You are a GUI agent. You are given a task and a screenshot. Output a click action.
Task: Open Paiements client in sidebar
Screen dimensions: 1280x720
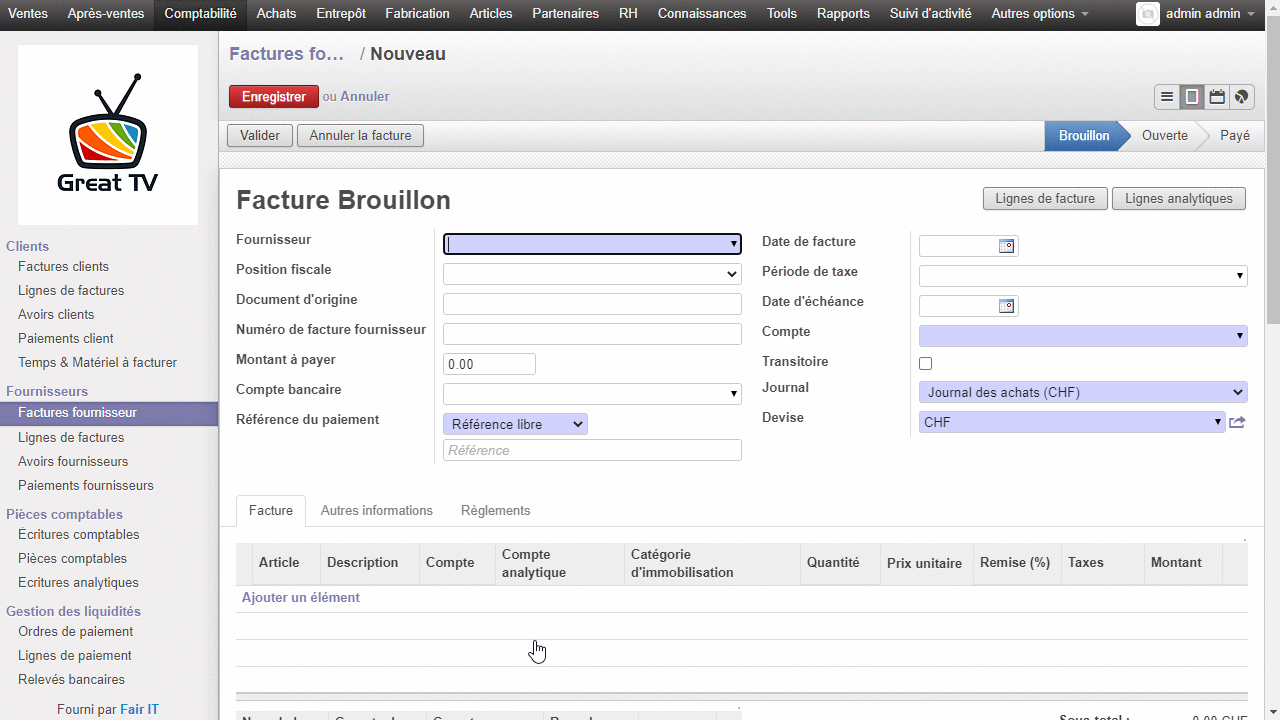click(66, 338)
